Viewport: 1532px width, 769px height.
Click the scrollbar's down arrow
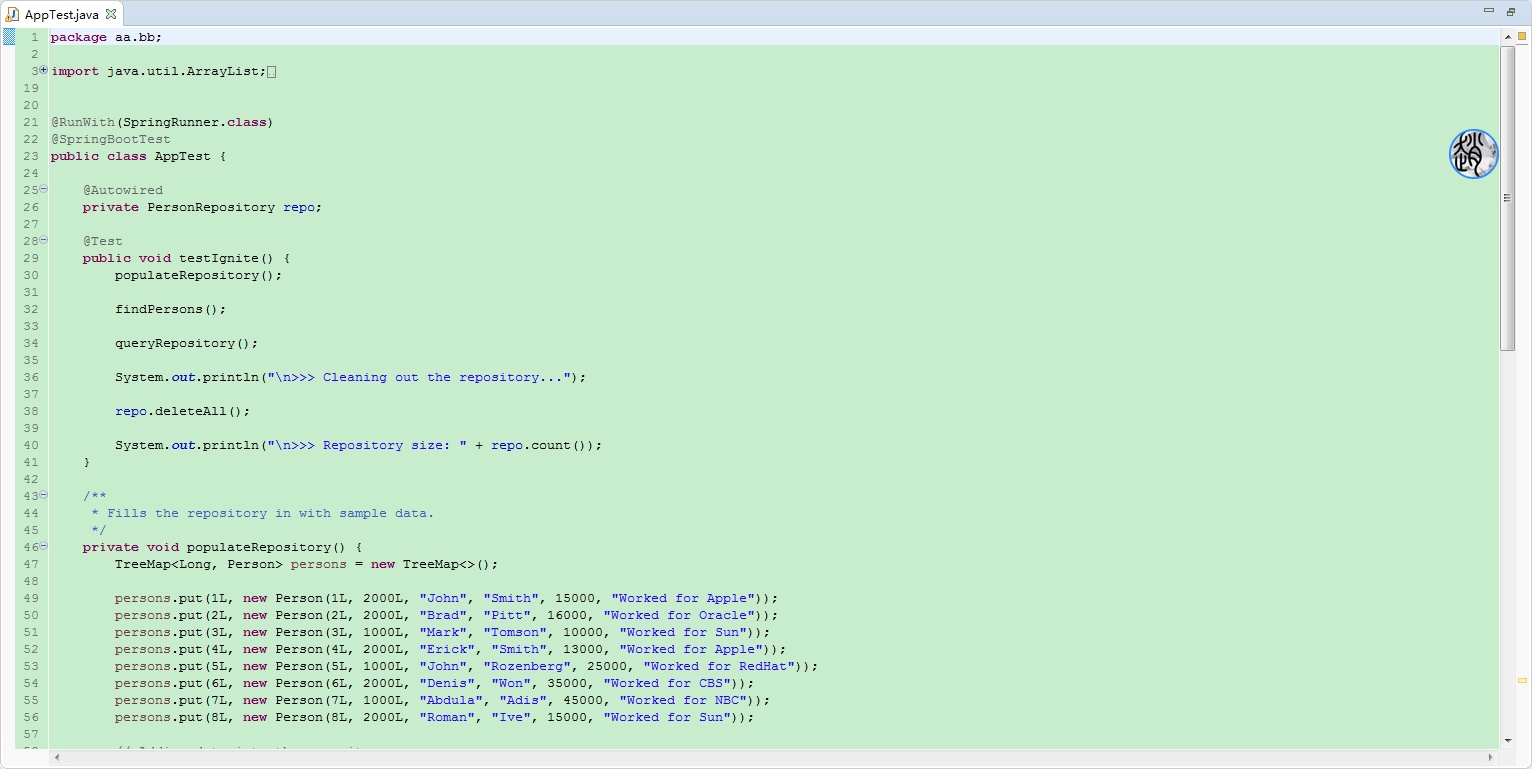coord(1508,742)
